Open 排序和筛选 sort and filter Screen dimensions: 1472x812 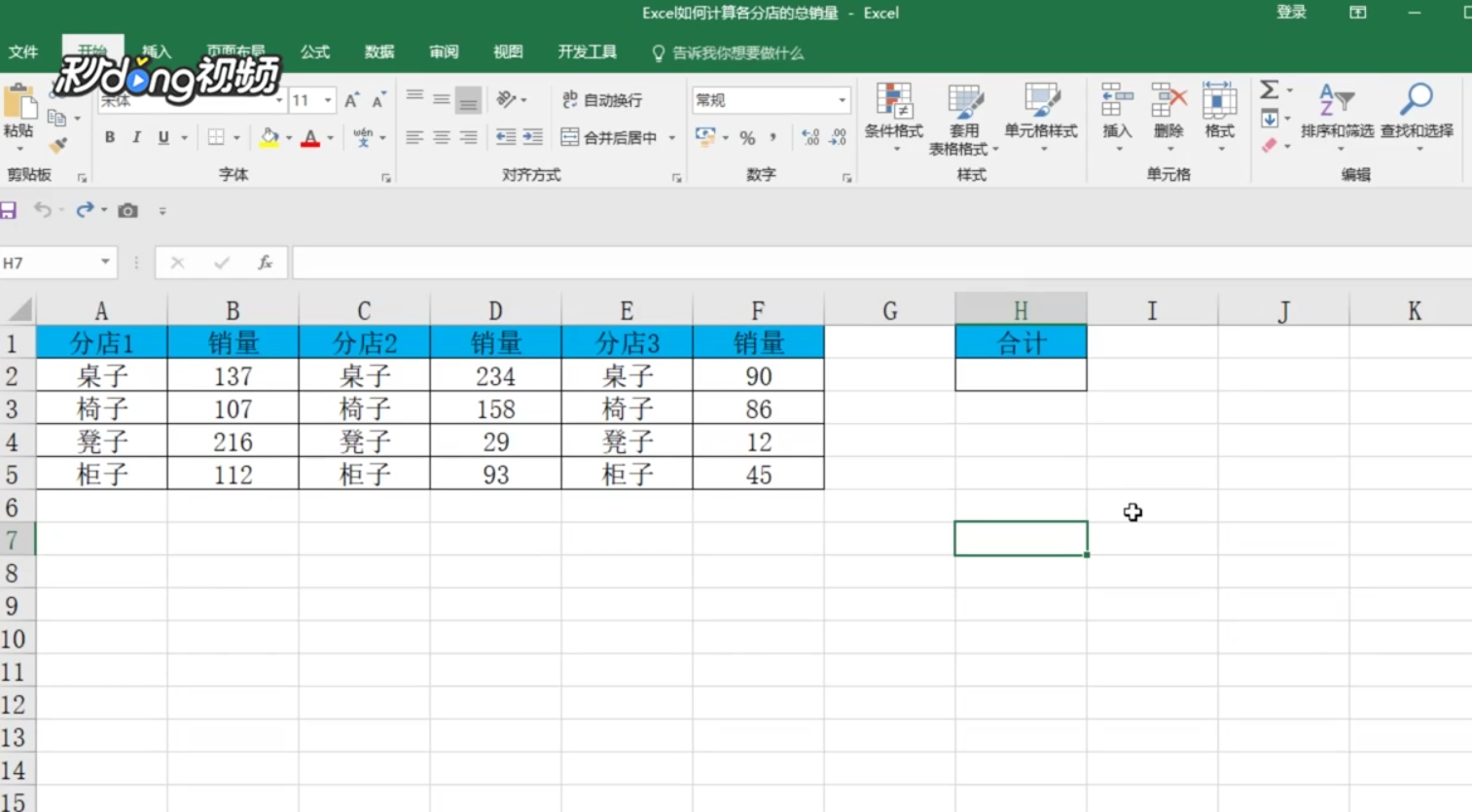point(1337,117)
